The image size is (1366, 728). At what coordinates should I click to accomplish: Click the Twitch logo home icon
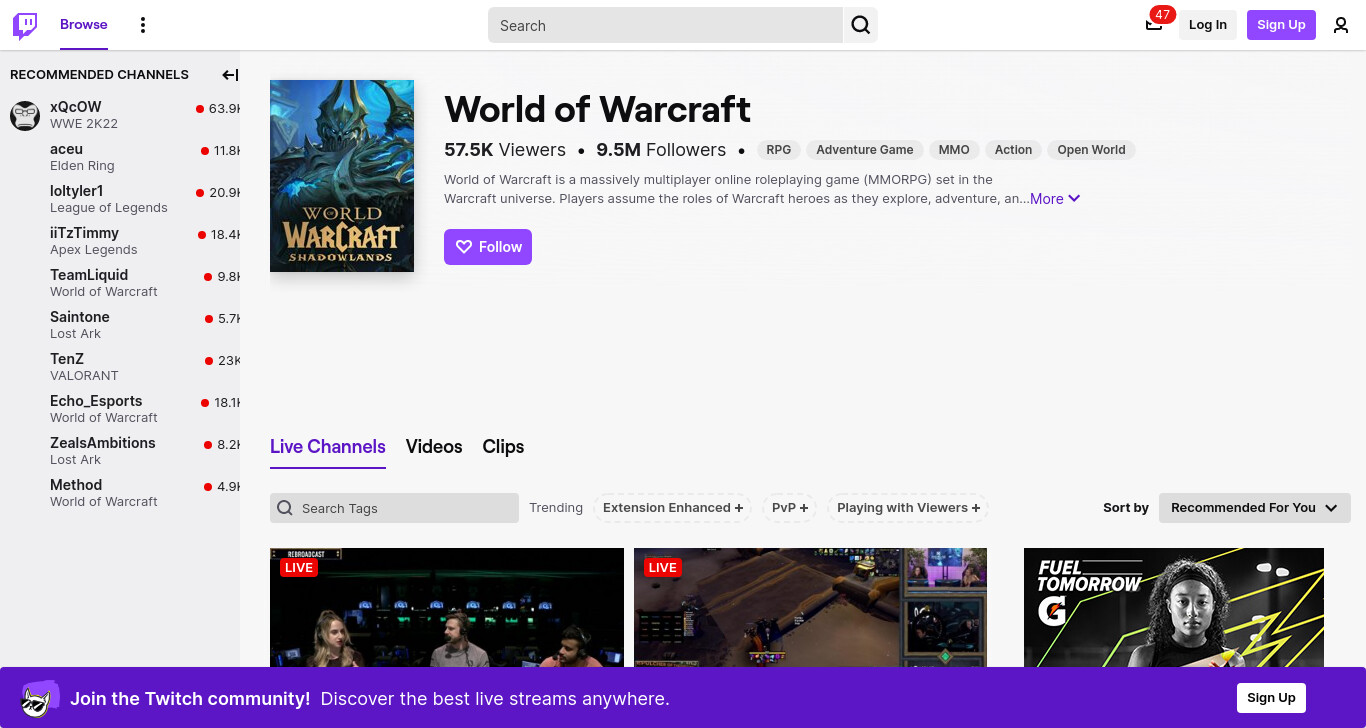coord(25,25)
